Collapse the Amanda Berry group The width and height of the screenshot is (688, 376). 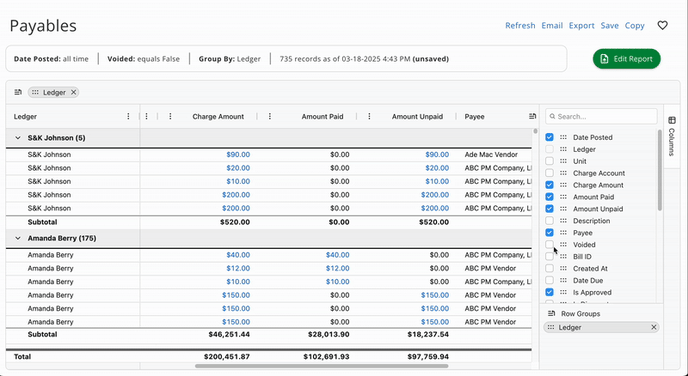(18, 238)
